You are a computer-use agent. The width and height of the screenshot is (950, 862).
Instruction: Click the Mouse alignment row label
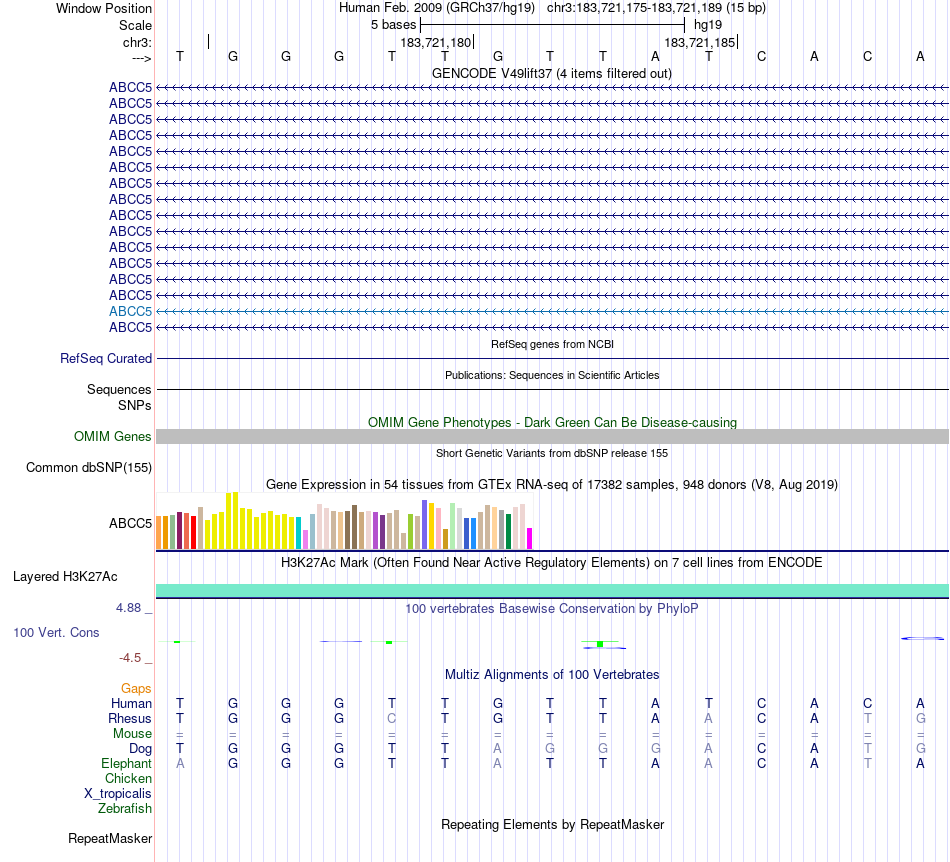(132, 734)
